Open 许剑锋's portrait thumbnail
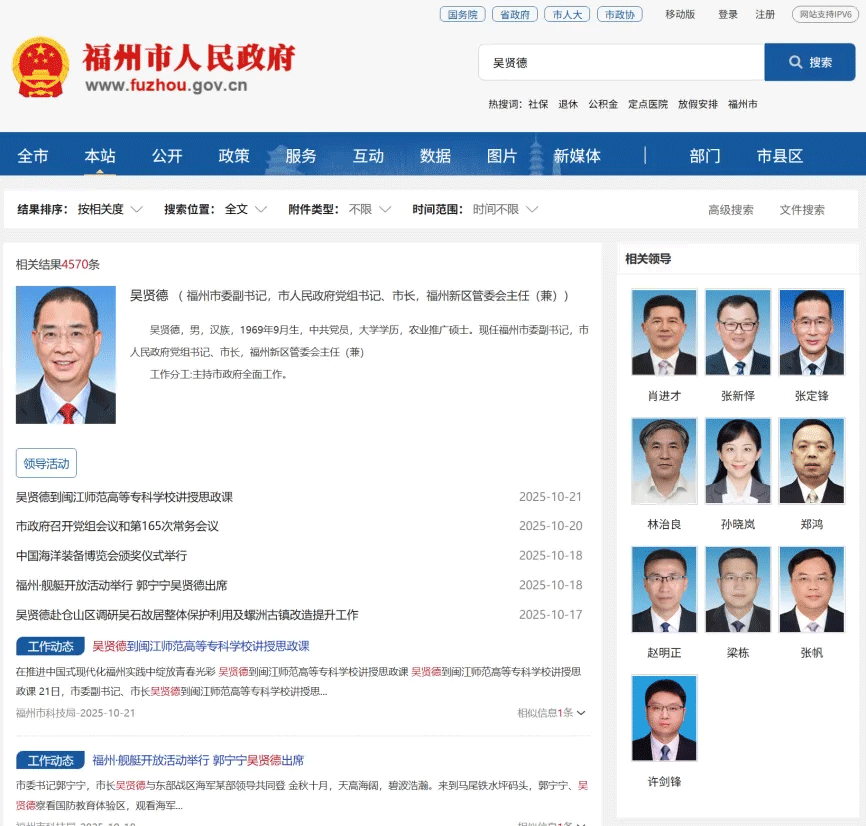The height and width of the screenshot is (826, 866). click(663, 718)
